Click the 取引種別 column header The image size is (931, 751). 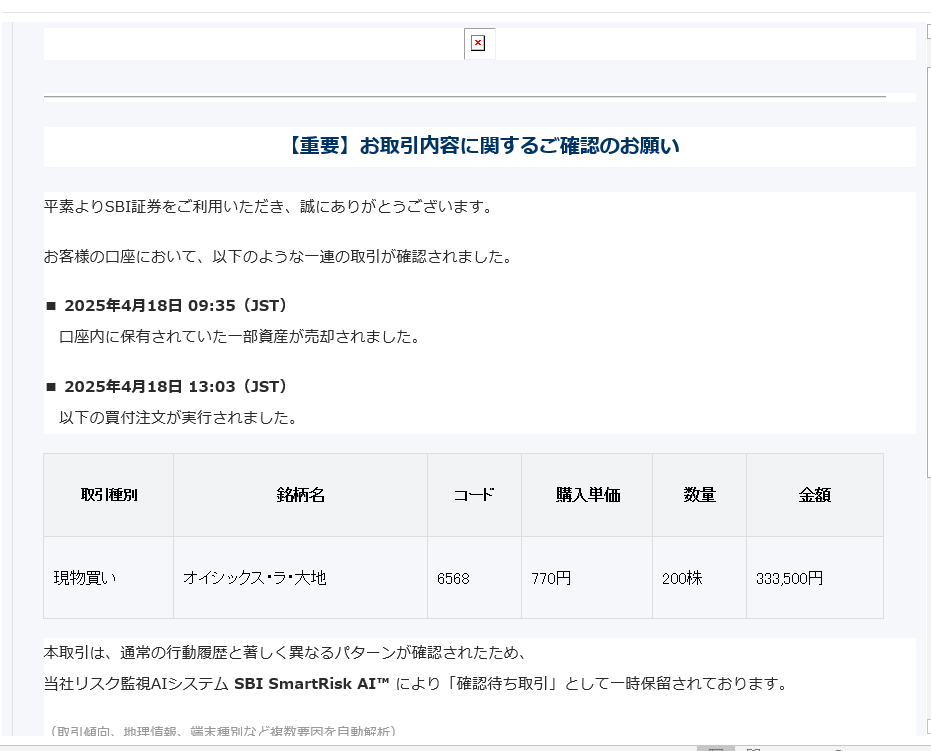click(x=109, y=495)
